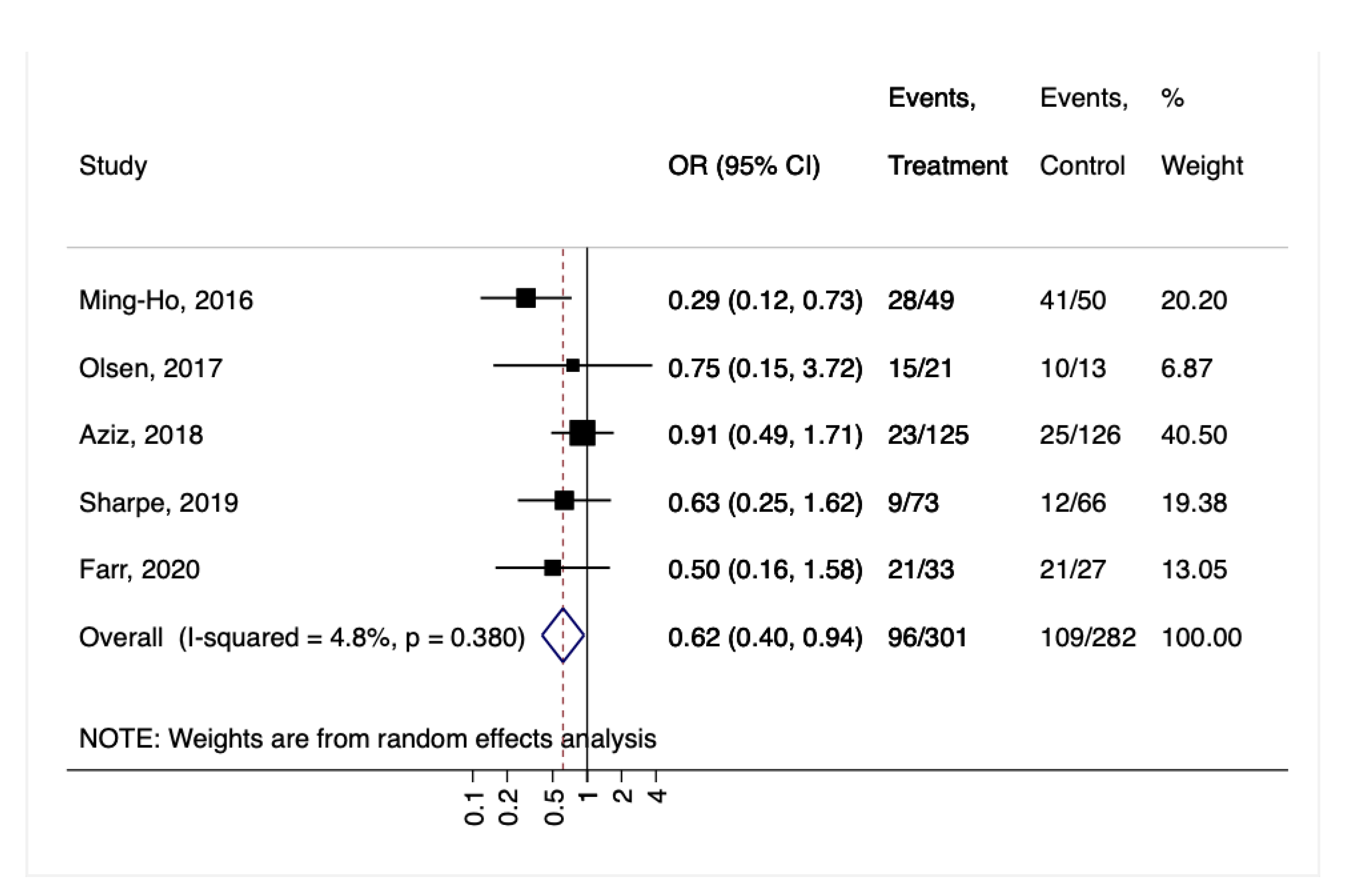Image resolution: width=1347 pixels, height=896 pixels.
Task: Click the axis tick label 4
Action: (657, 795)
